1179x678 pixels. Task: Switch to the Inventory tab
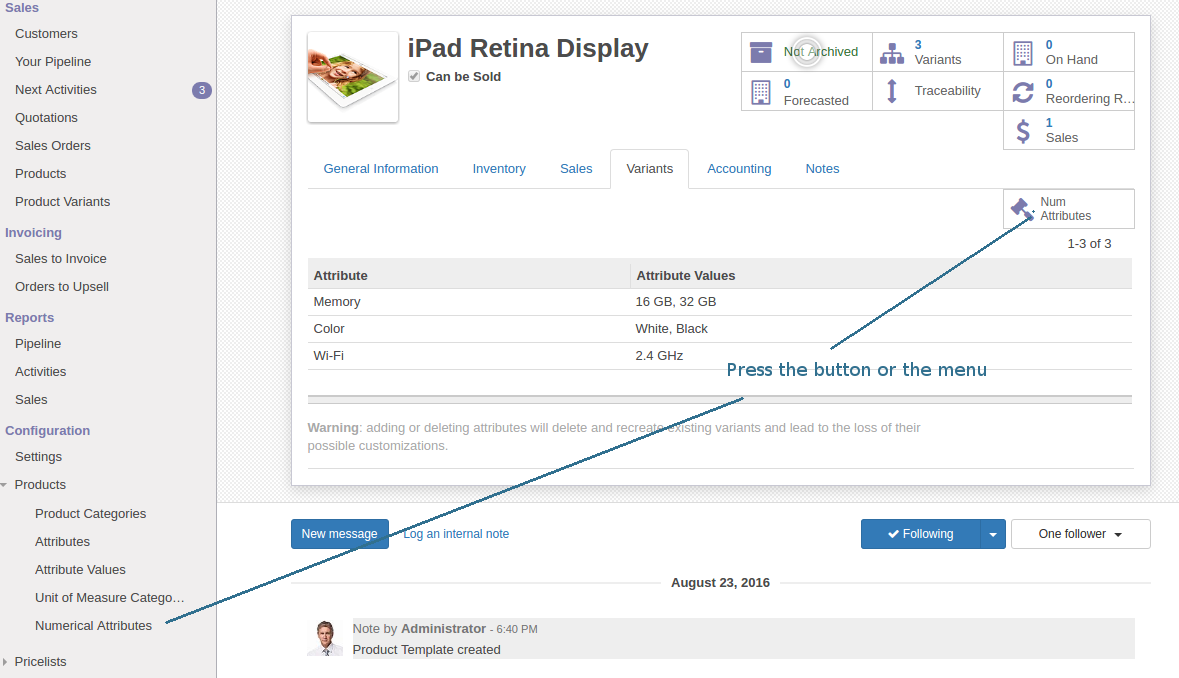coord(499,169)
